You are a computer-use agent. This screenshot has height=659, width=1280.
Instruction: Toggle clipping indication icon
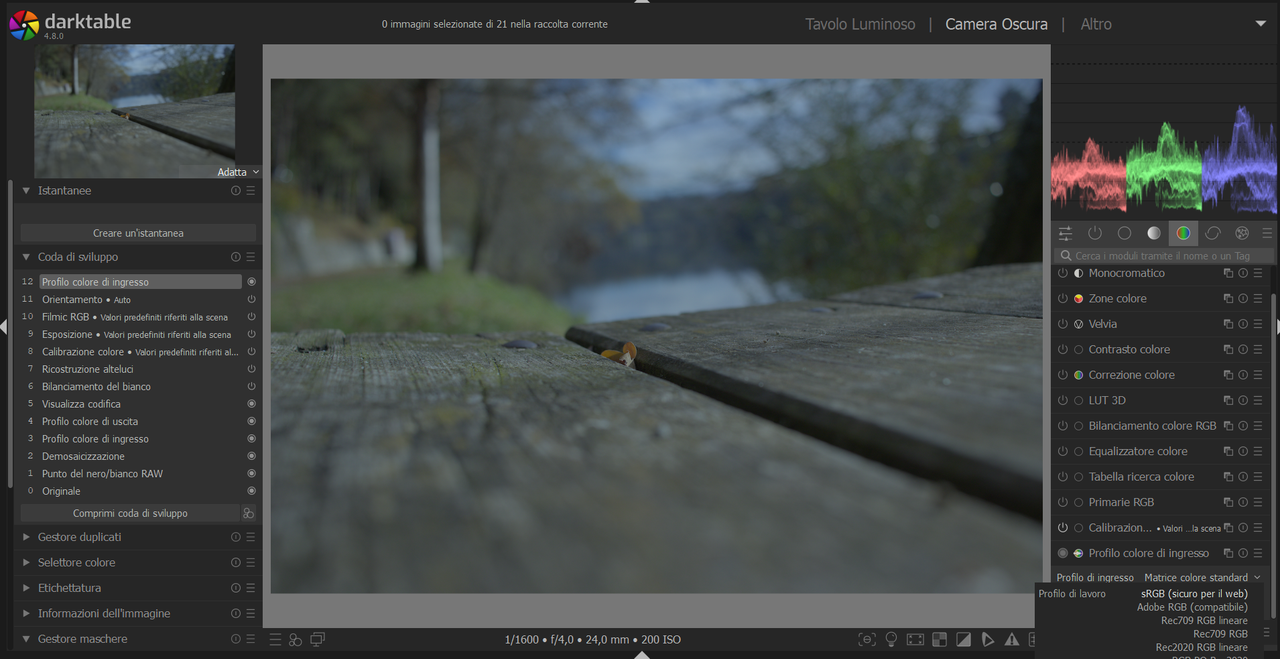point(963,639)
